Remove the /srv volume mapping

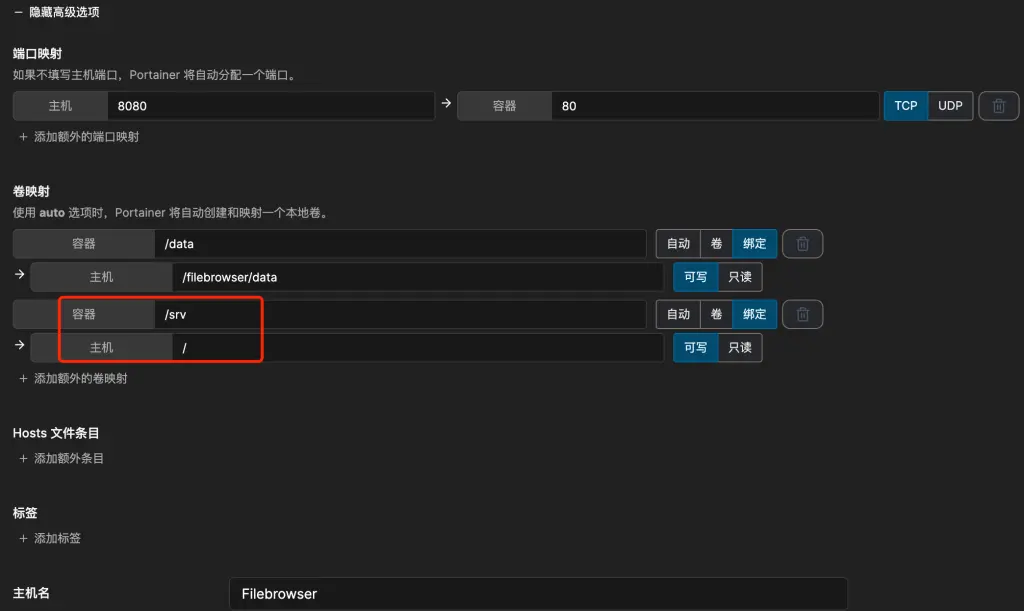point(802,315)
